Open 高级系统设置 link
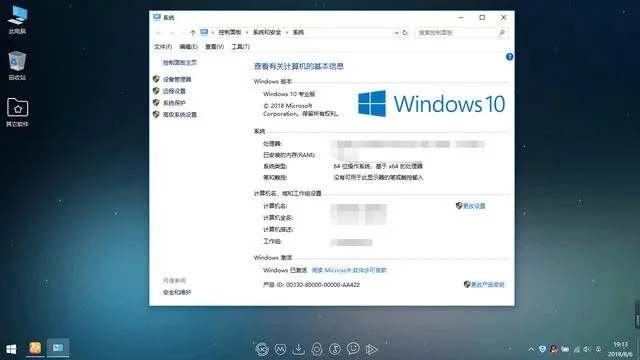Screen dimensions: 640x360 click(180, 115)
